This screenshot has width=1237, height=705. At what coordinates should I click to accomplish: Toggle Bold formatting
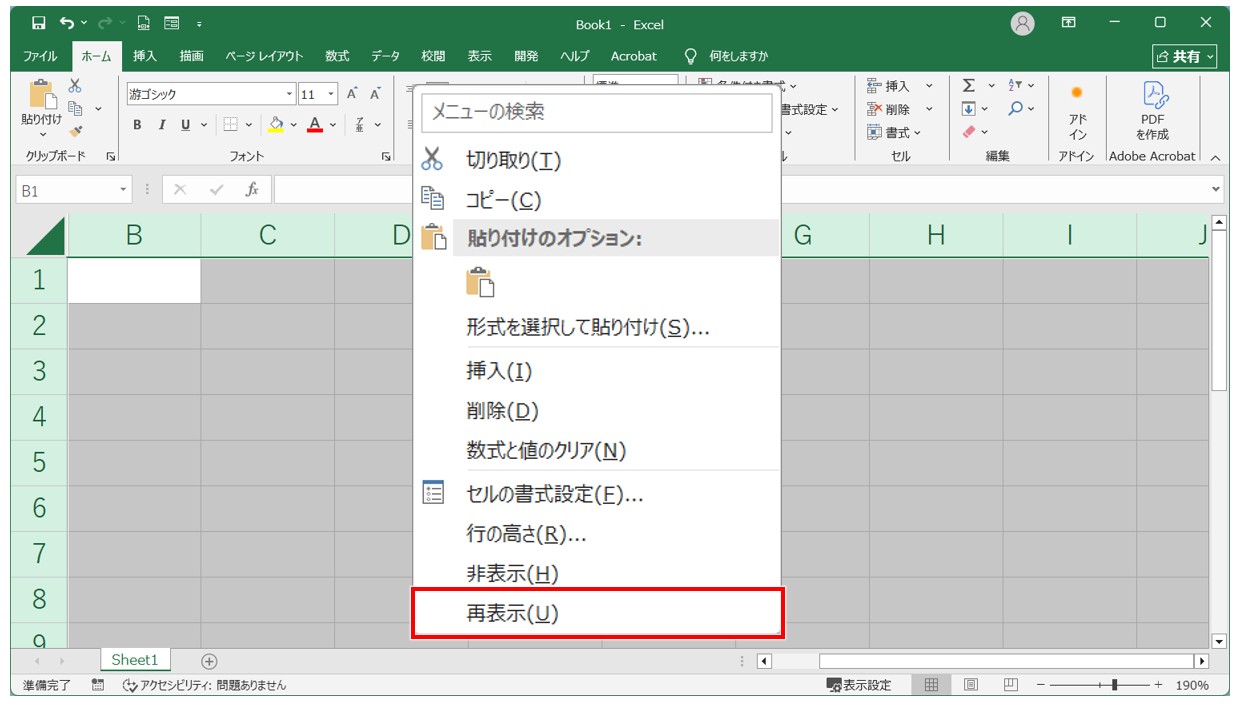pos(137,125)
